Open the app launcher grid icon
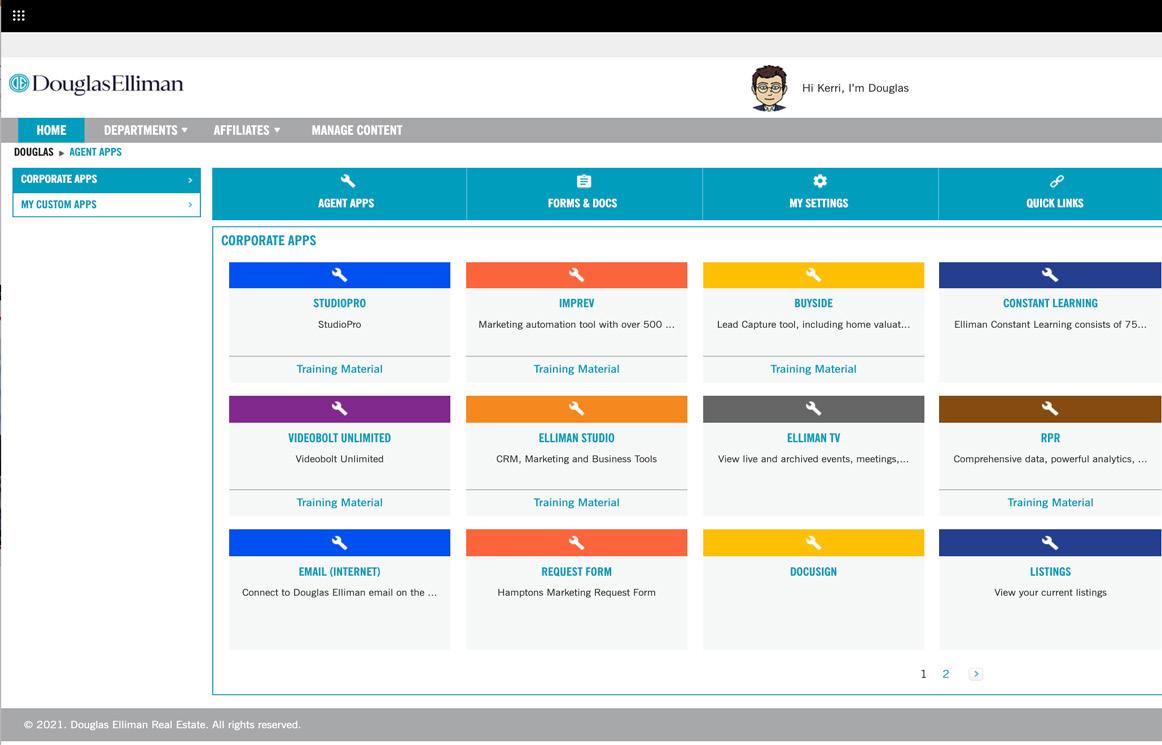Viewport: 1162px width, 745px height. pyautogui.click(x=19, y=16)
